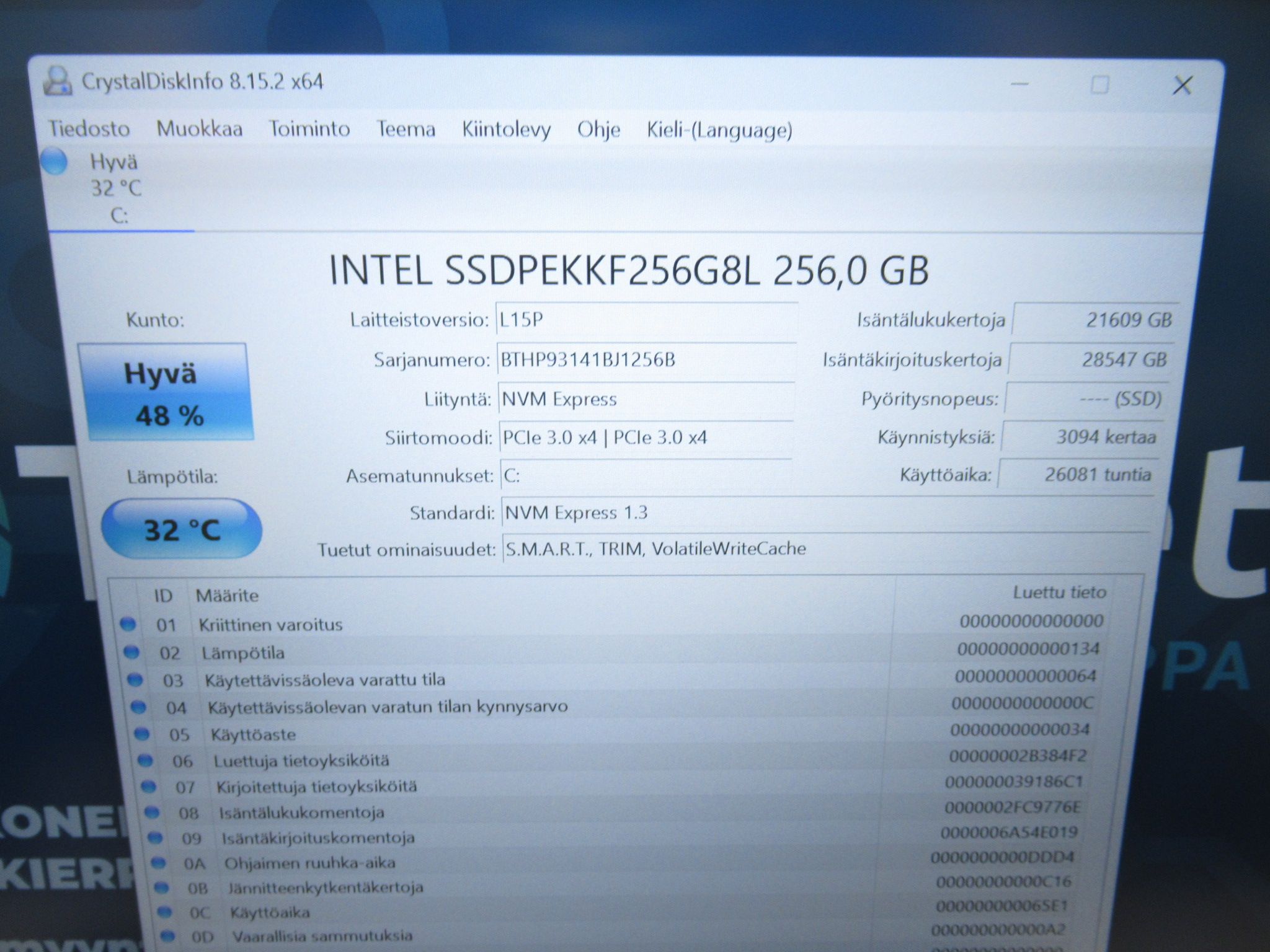This screenshot has width=1270, height=952.
Task: Click the Käynnistyksiä value 3094 kertaa
Action: click(x=1082, y=437)
